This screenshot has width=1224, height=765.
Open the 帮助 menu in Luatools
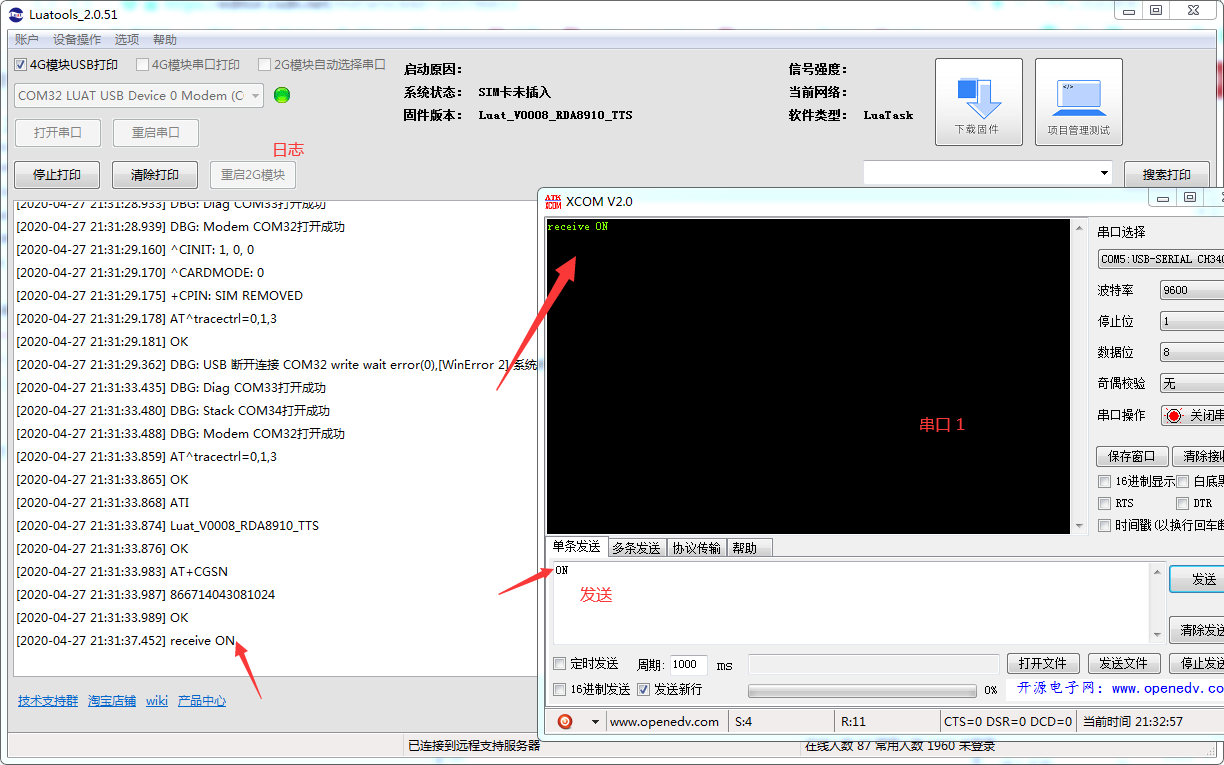point(165,40)
